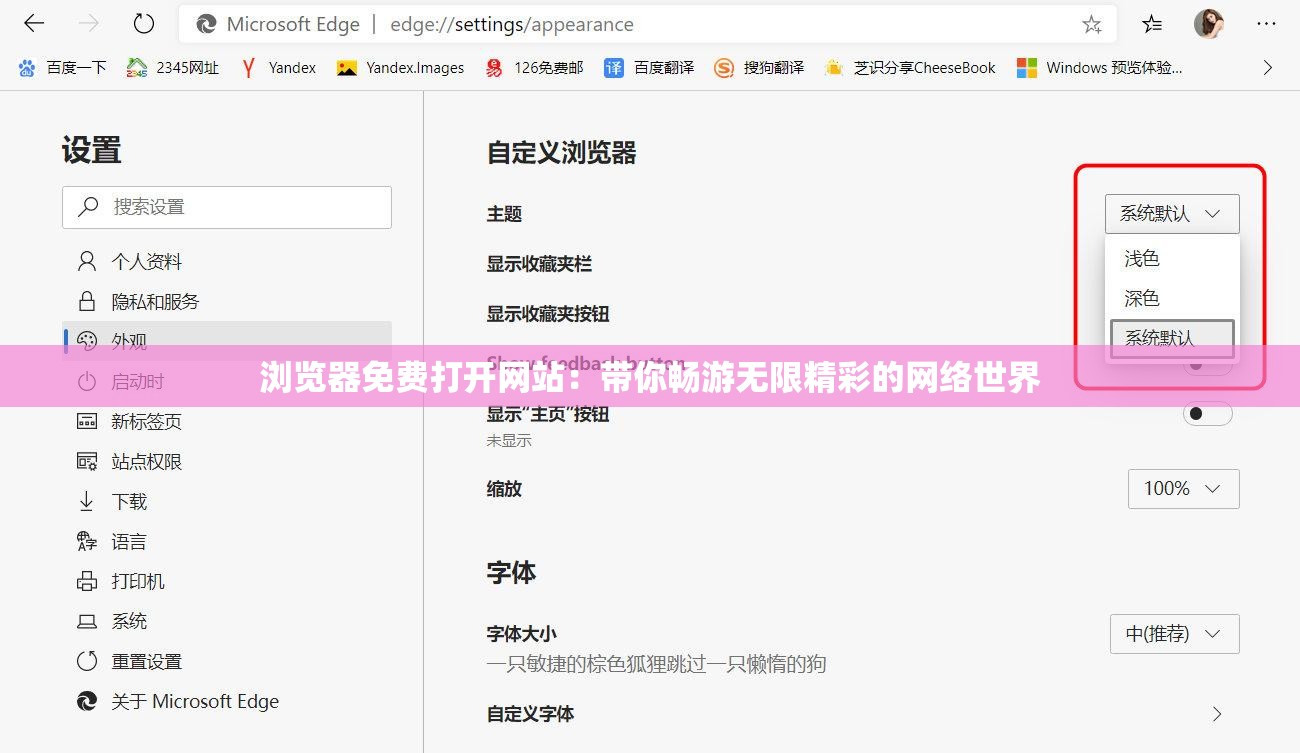Open 126免费邮 bookmark
This screenshot has width=1300, height=753.
point(534,68)
